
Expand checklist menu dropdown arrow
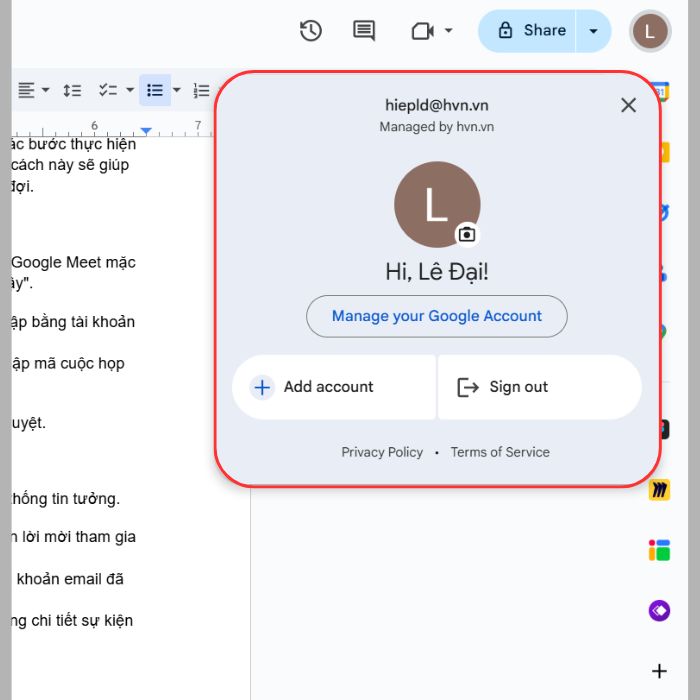click(130, 90)
